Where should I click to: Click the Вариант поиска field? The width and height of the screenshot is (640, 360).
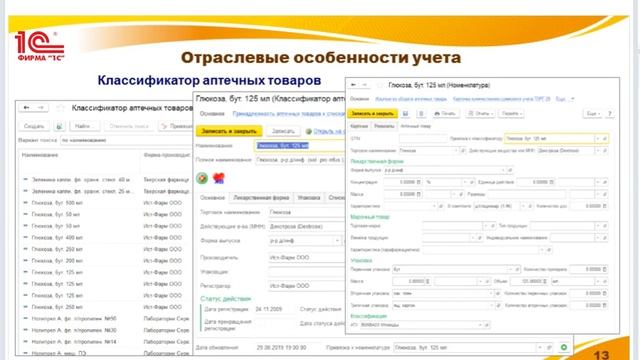(x=126, y=140)
